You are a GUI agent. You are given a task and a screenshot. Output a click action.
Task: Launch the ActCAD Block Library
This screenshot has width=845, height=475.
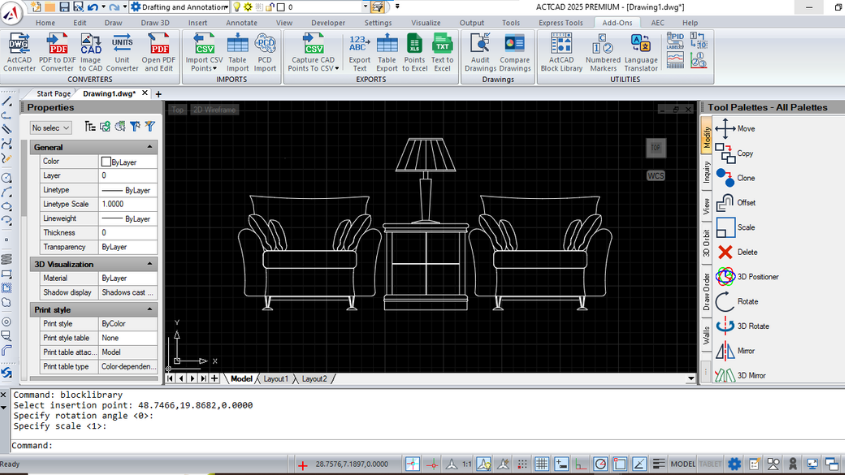[x=561, y=52]
